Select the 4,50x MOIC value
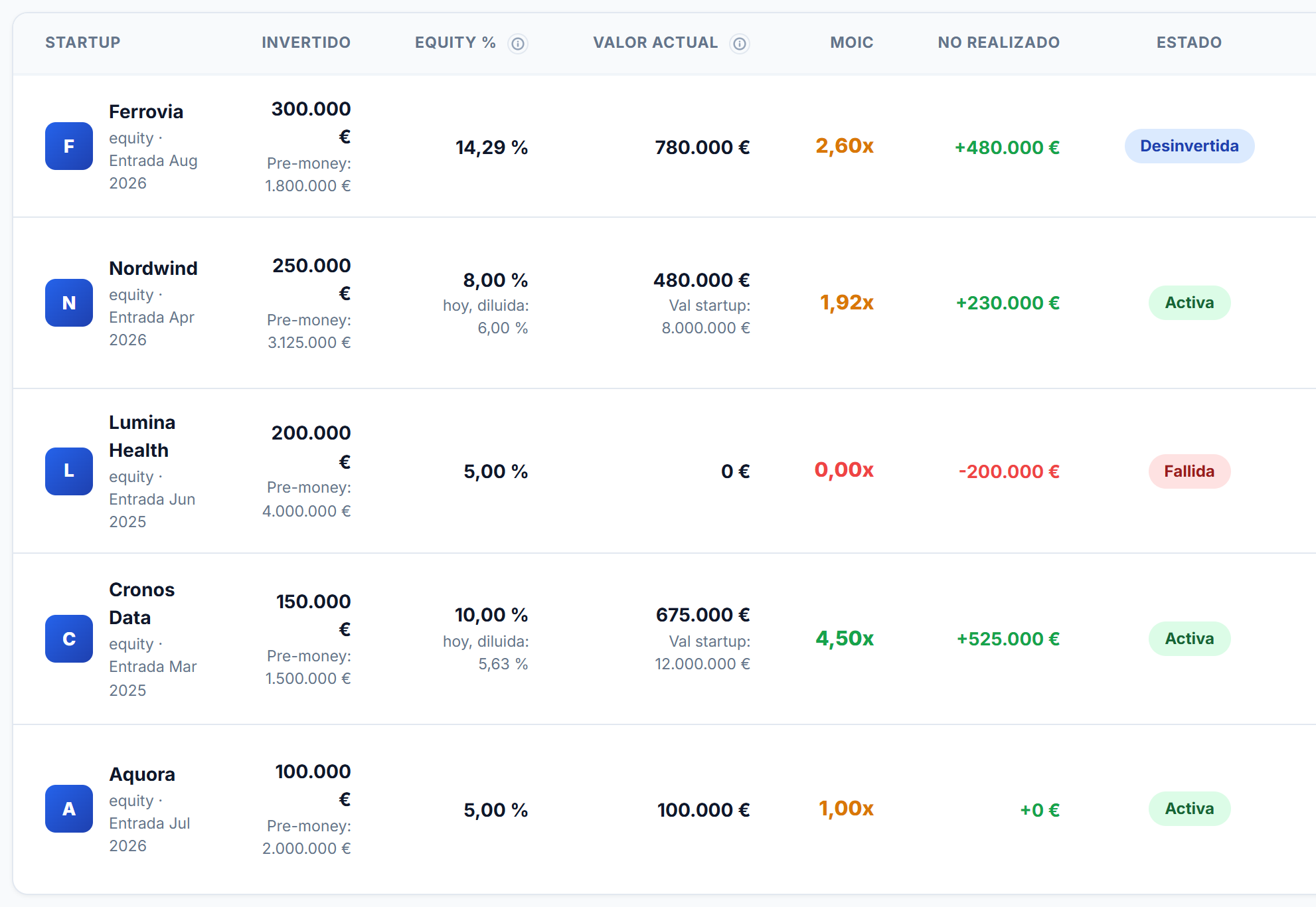Viewport: 1316px width, 907px height. (x=845, y=638)
